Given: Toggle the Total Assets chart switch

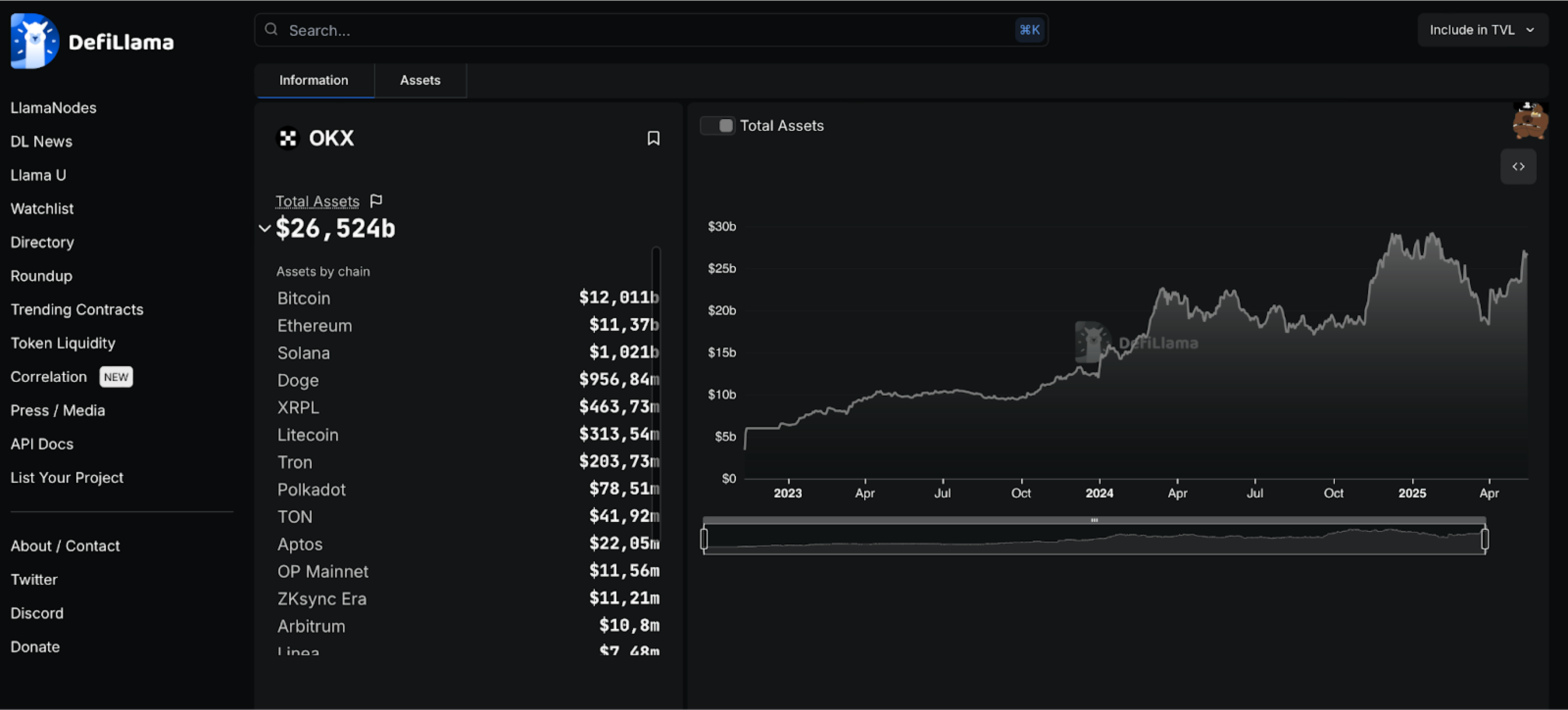Looking at the screenshot, I should [x=717, y=125].
